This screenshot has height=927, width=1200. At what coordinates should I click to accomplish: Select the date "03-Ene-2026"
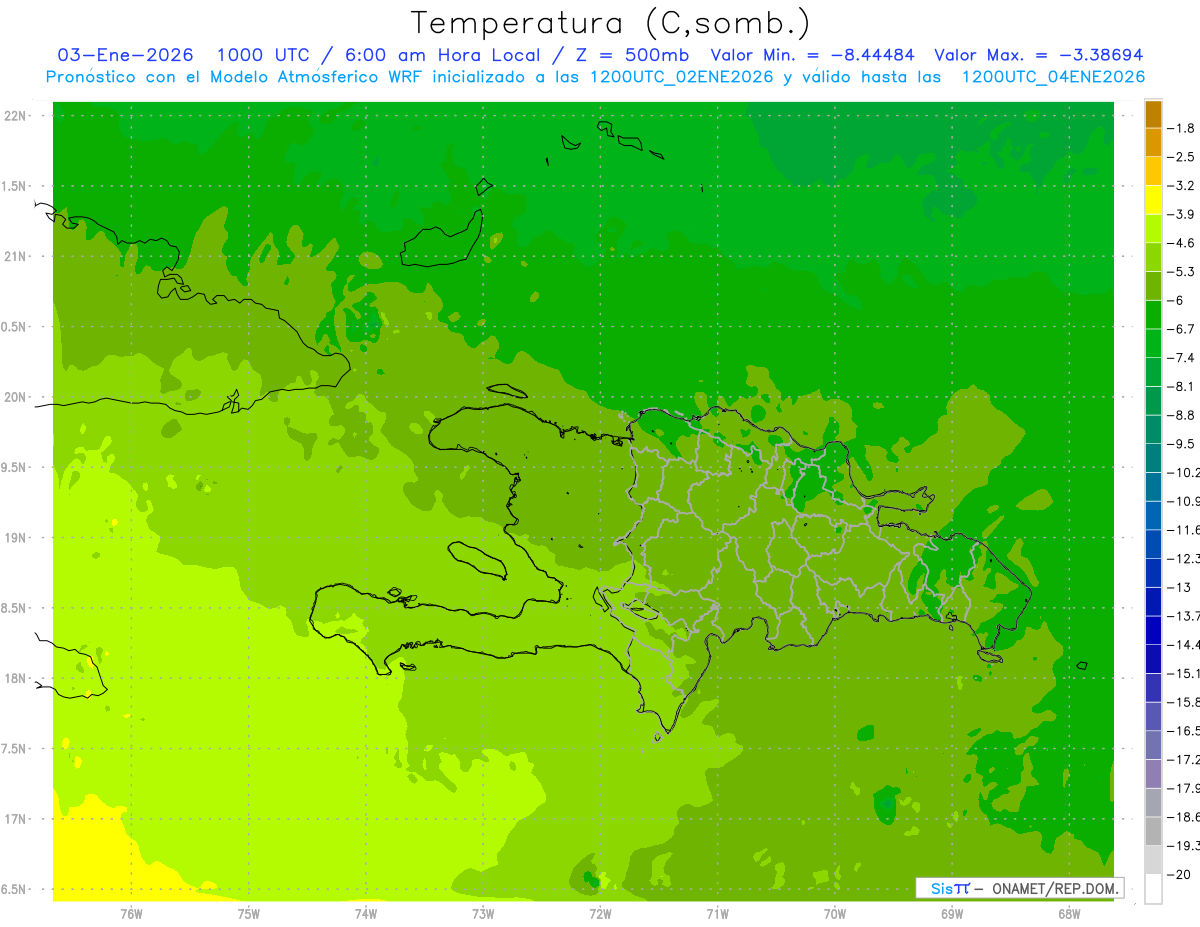pos(125,55)
